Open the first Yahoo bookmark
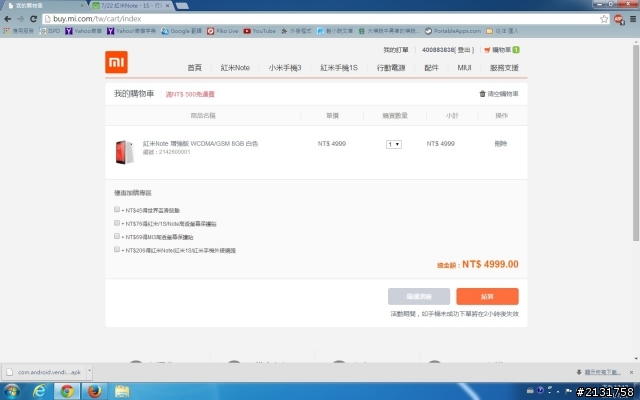 click(83, 31)
